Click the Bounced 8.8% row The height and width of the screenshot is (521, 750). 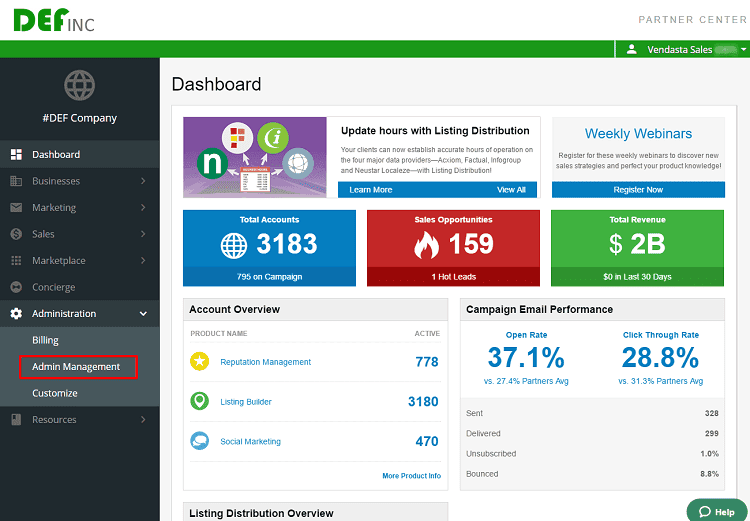tap(592, 474)
